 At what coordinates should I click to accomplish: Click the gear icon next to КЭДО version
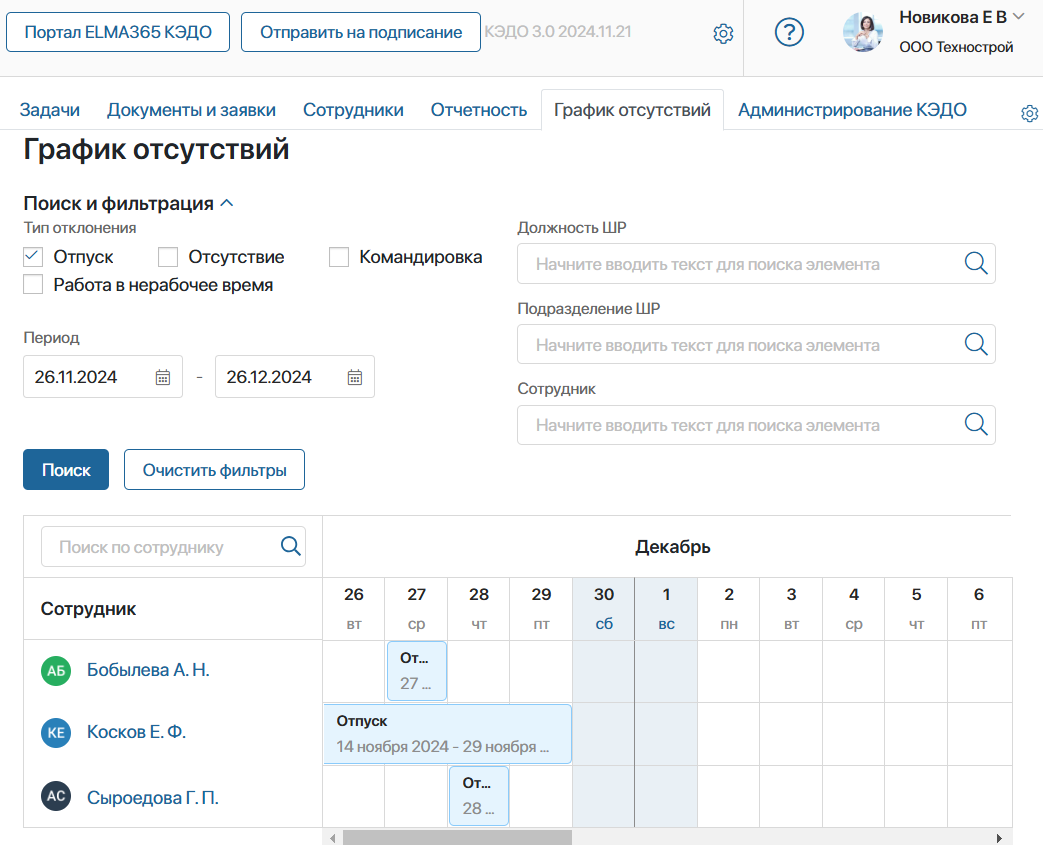[723, 33]
